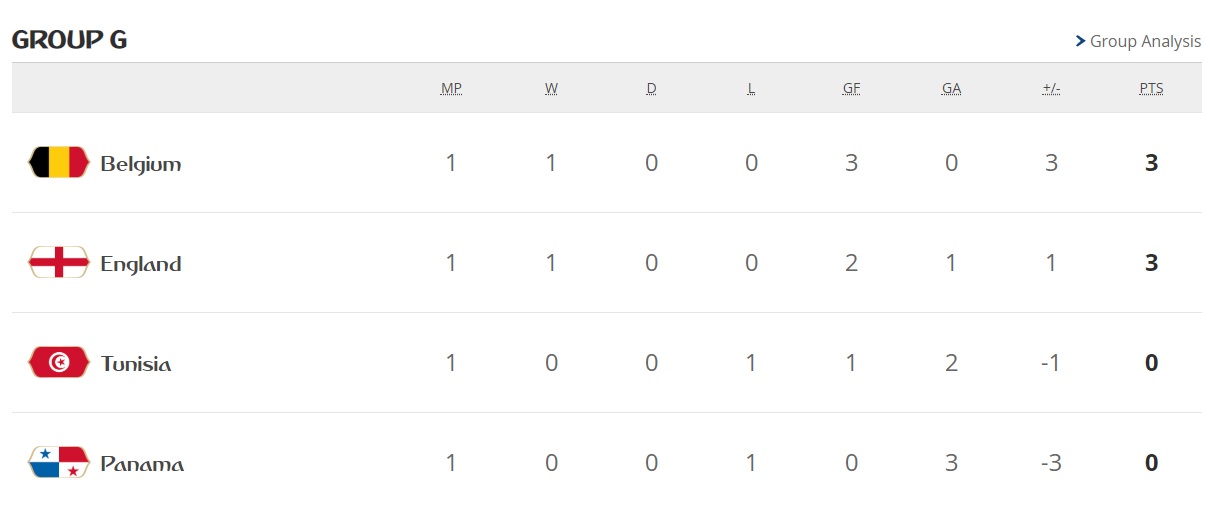Image resolution: width=1206 pixels, height=511 pixels.
Task: Click the arrow icon beside Group Analysis
Action: pos(1080,41)
